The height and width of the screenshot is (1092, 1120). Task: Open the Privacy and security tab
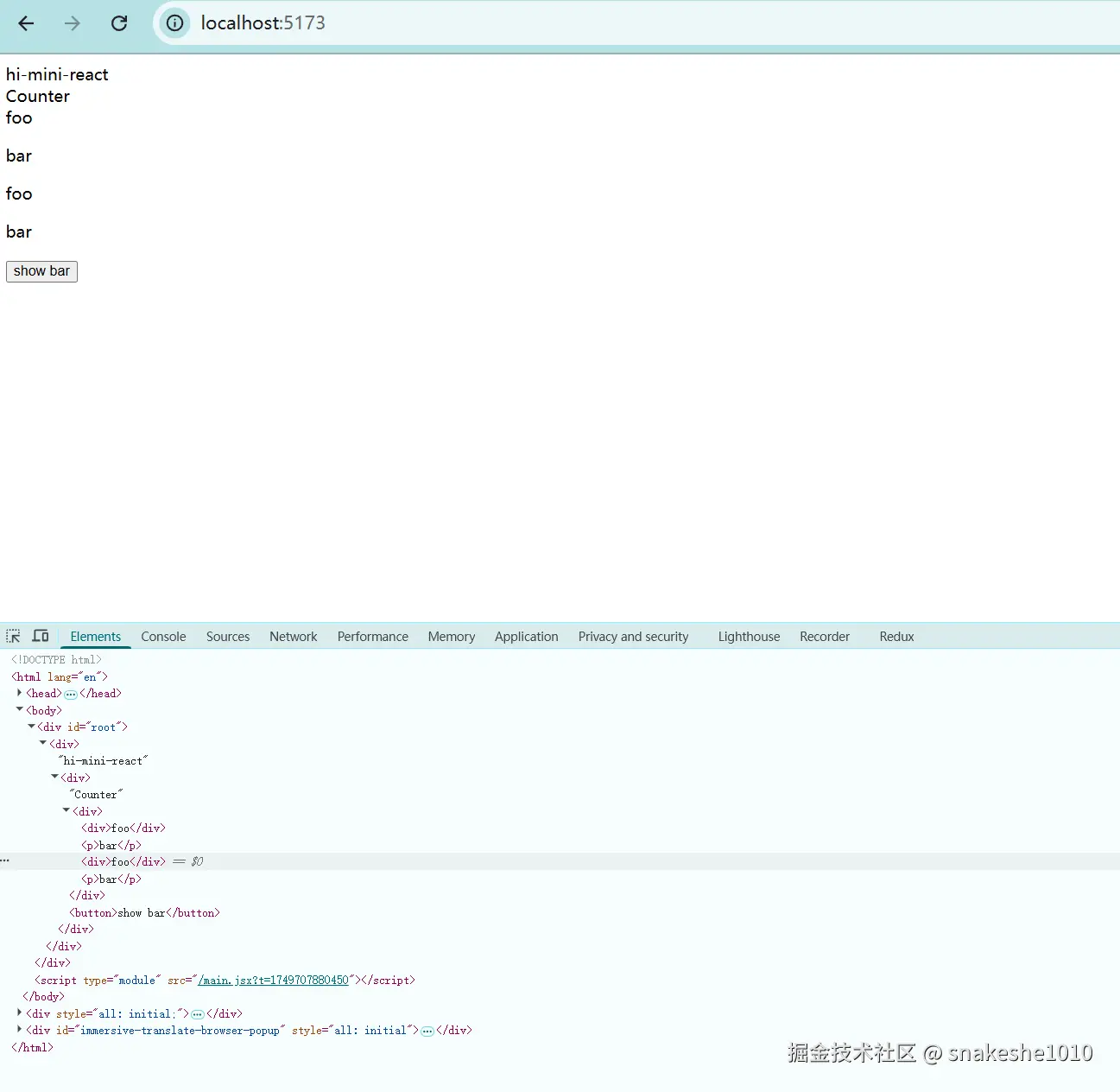point(634,637)
